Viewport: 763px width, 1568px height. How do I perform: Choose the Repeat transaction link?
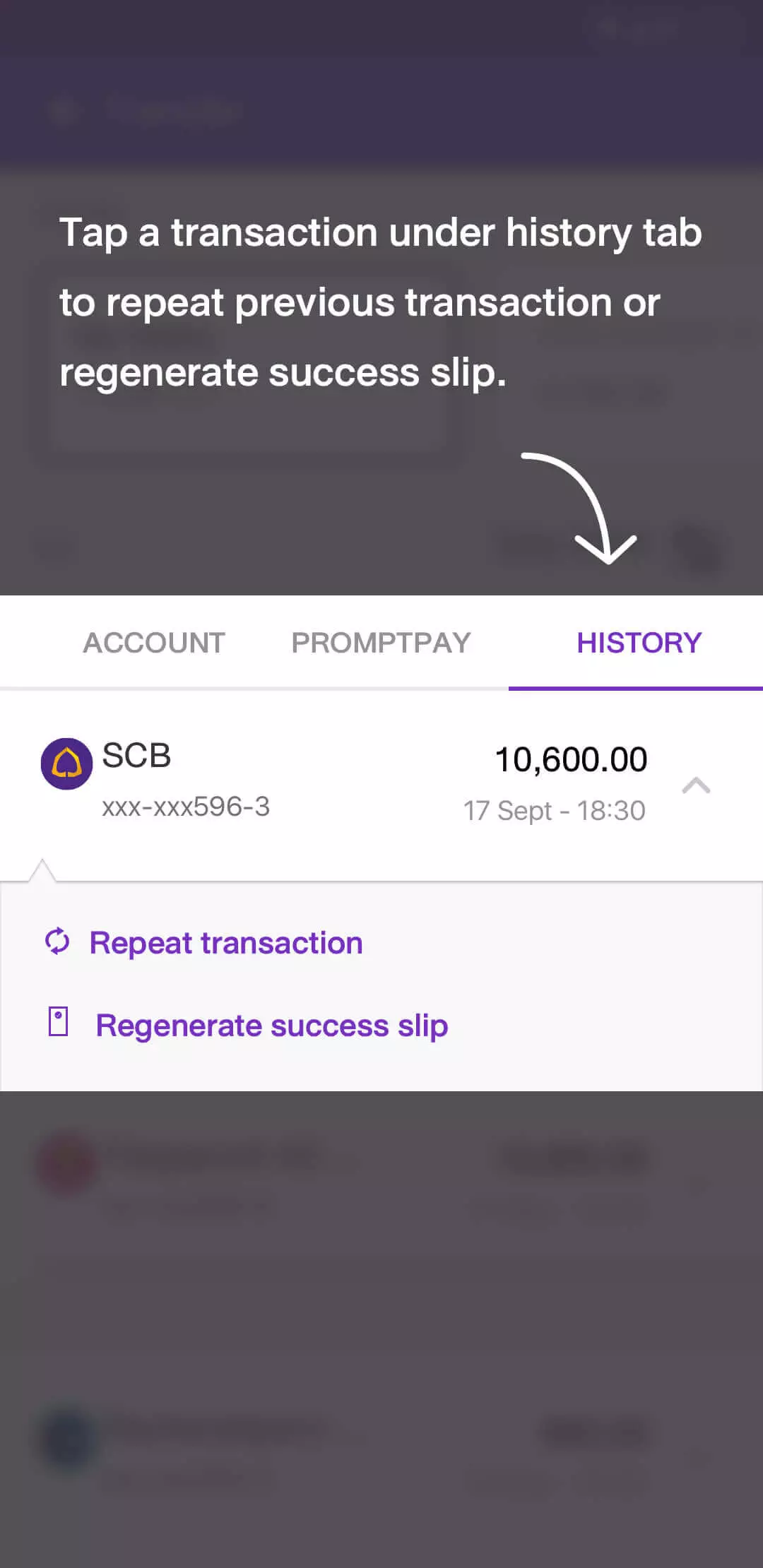click(225, 943)
